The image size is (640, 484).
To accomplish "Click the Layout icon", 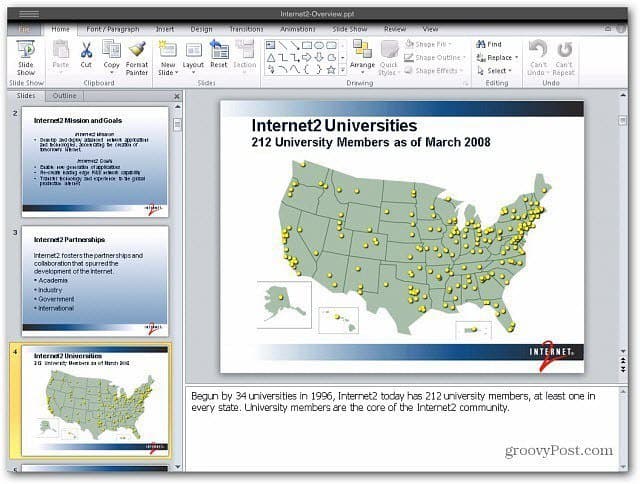I will (x=193, y=51).
